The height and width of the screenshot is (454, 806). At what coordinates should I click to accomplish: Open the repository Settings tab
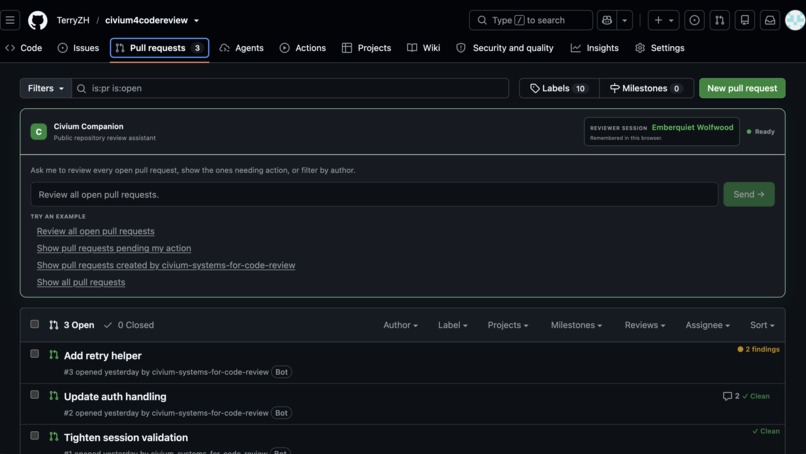coord(660,48)
